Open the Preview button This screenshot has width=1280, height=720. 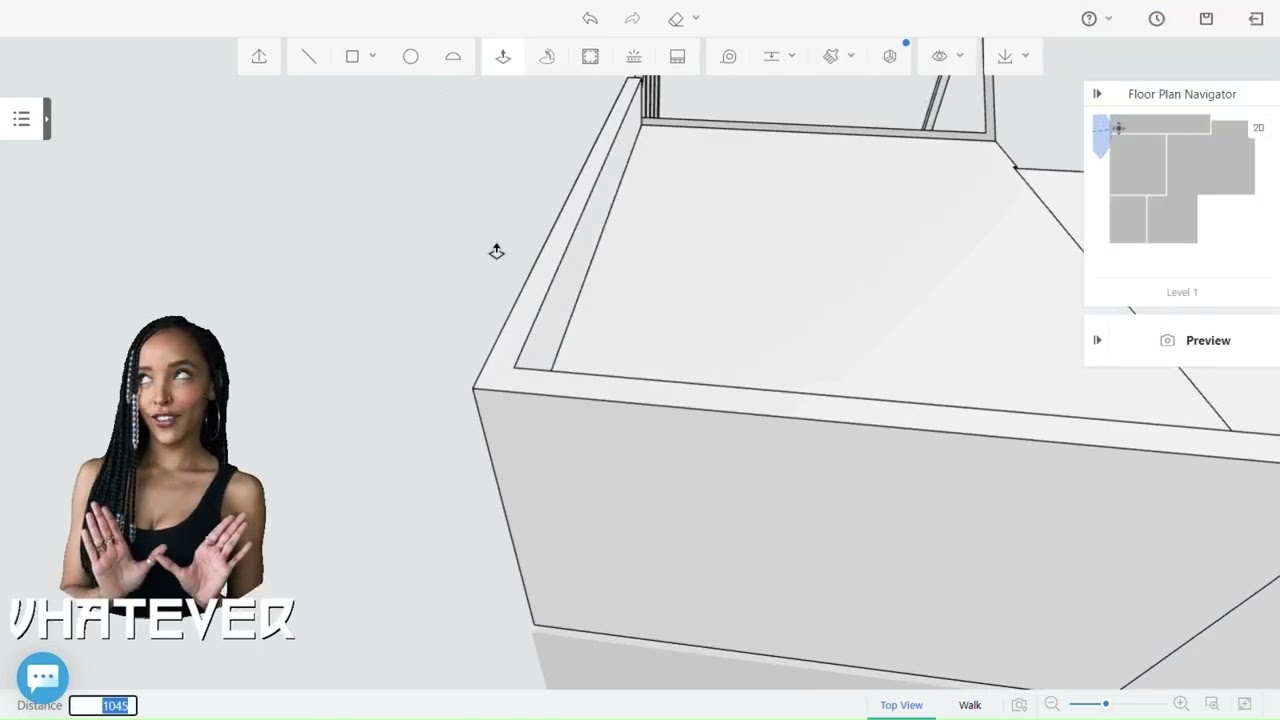click(x=1195, y=340)
